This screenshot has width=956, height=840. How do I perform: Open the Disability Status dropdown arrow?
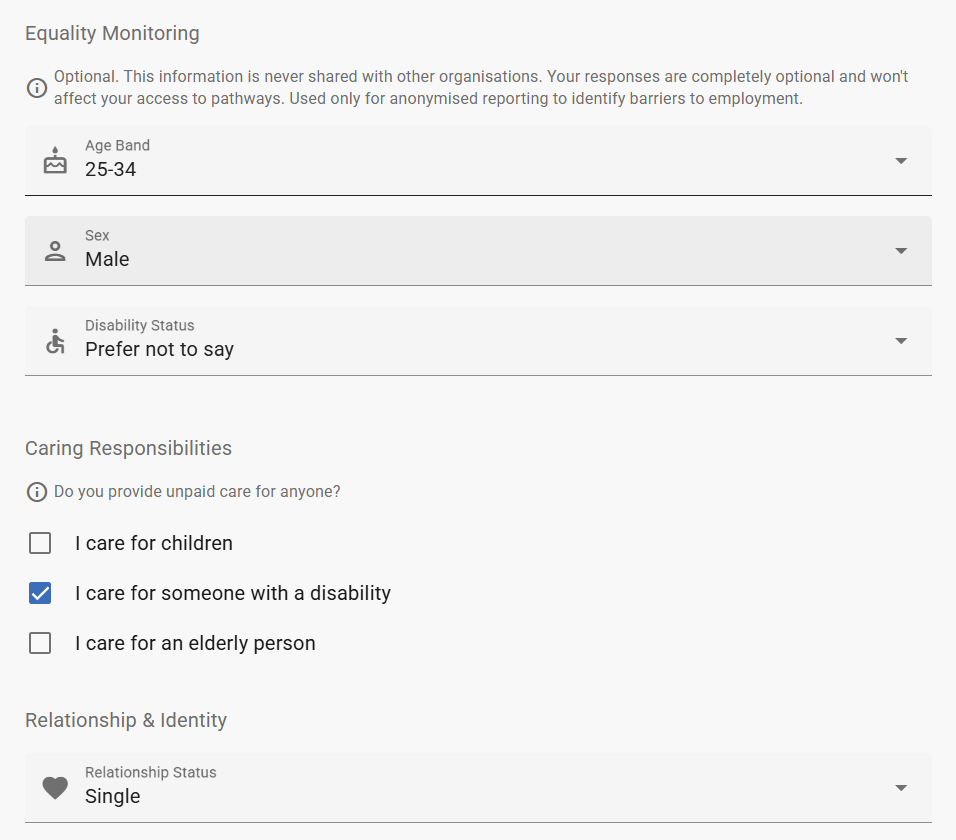[x=901, y=341]
